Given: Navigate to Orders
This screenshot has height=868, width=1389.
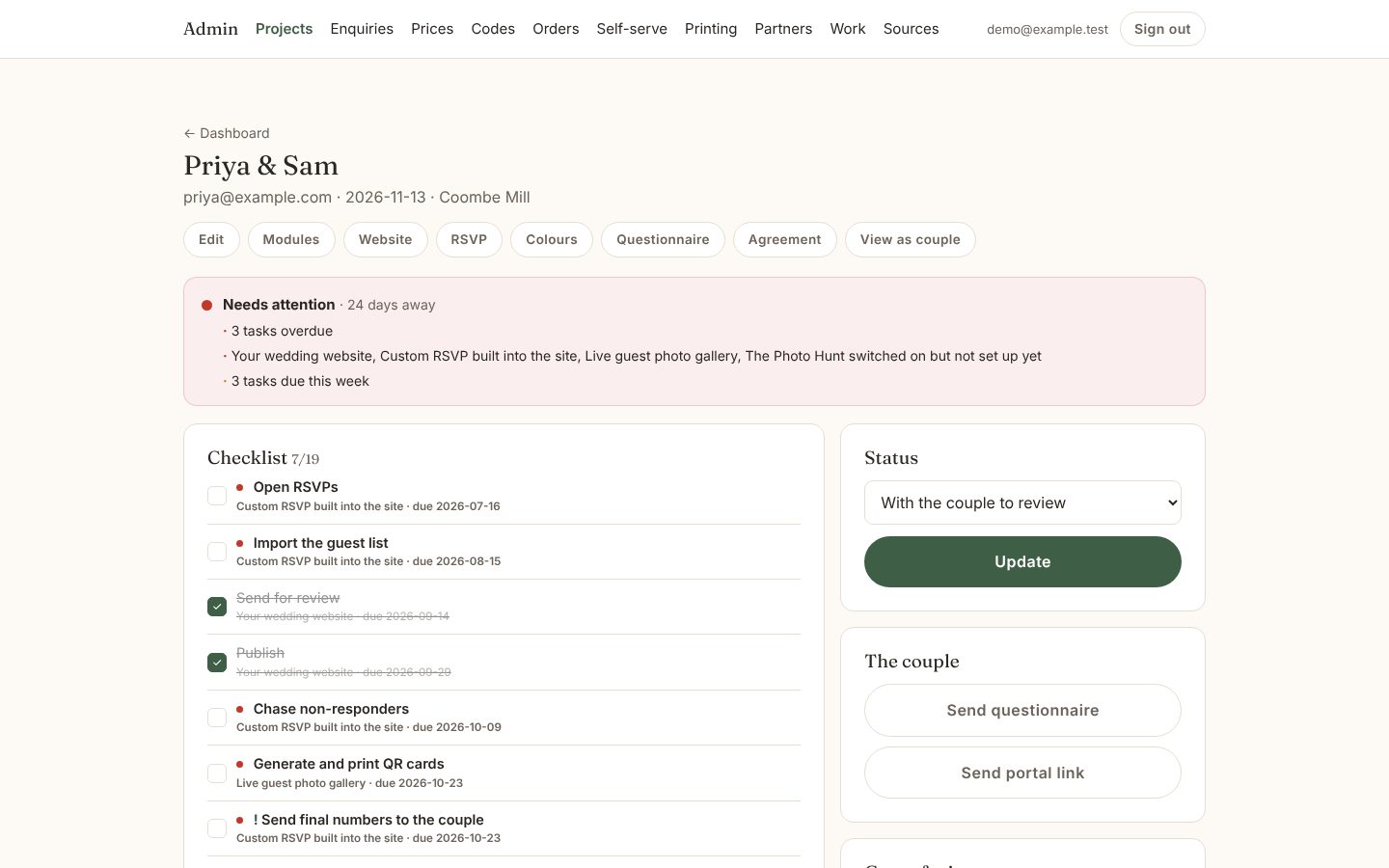Looking at the screenshot, I should click(x=556, y=29).
